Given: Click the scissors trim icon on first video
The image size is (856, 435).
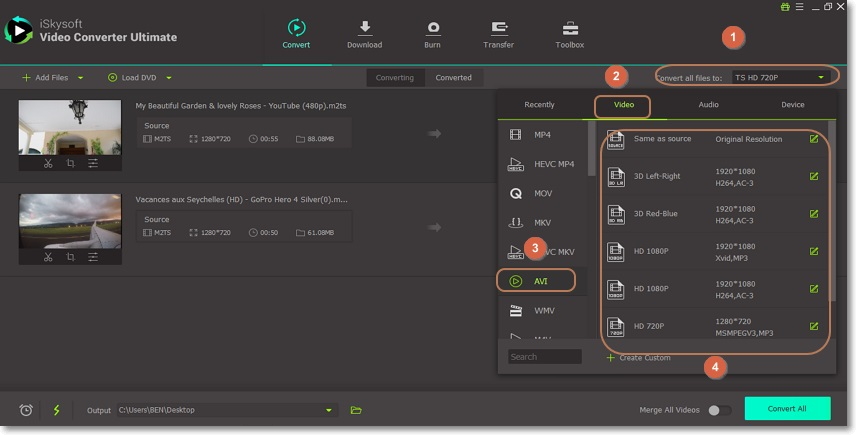Looking at the screenshot, I should 47,163.
